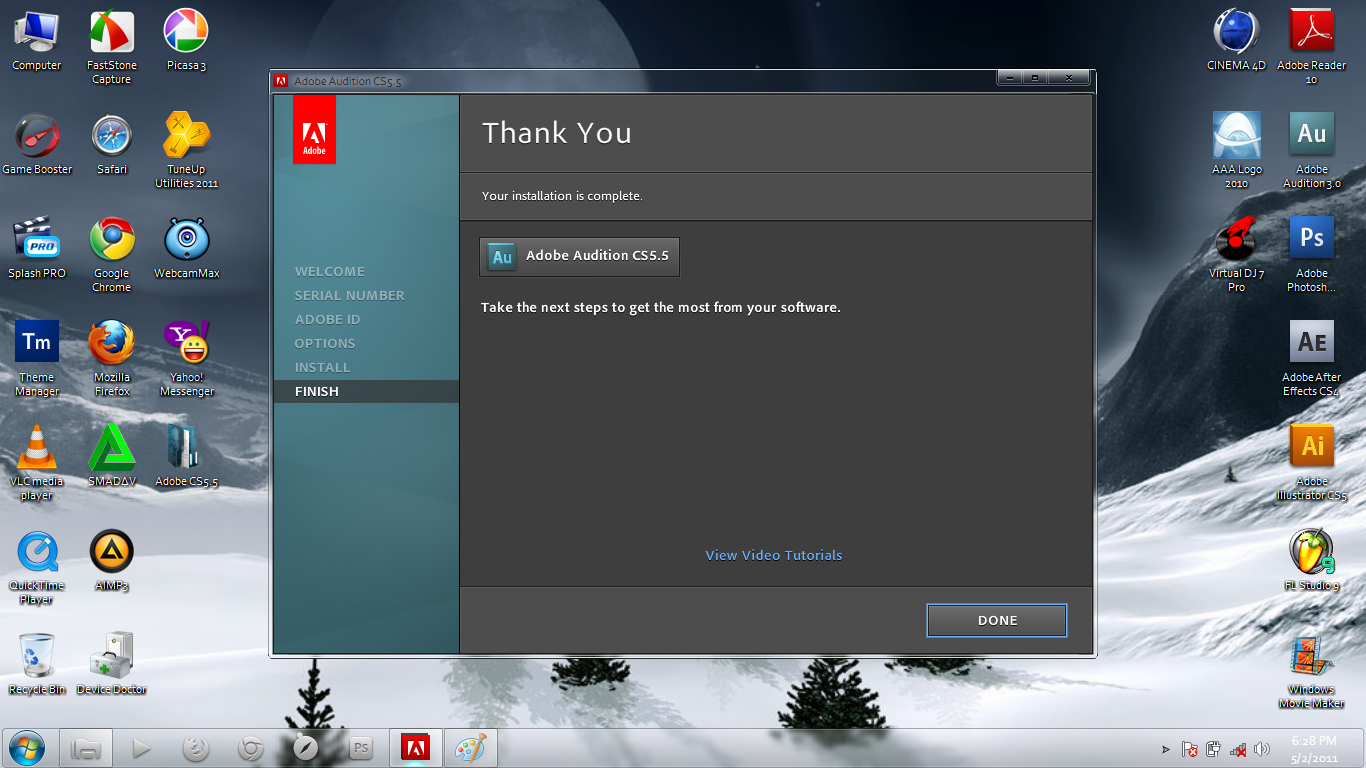Click the DONE button in the installer
This screenshot has height=768, width=1366.
click(996, 620)
